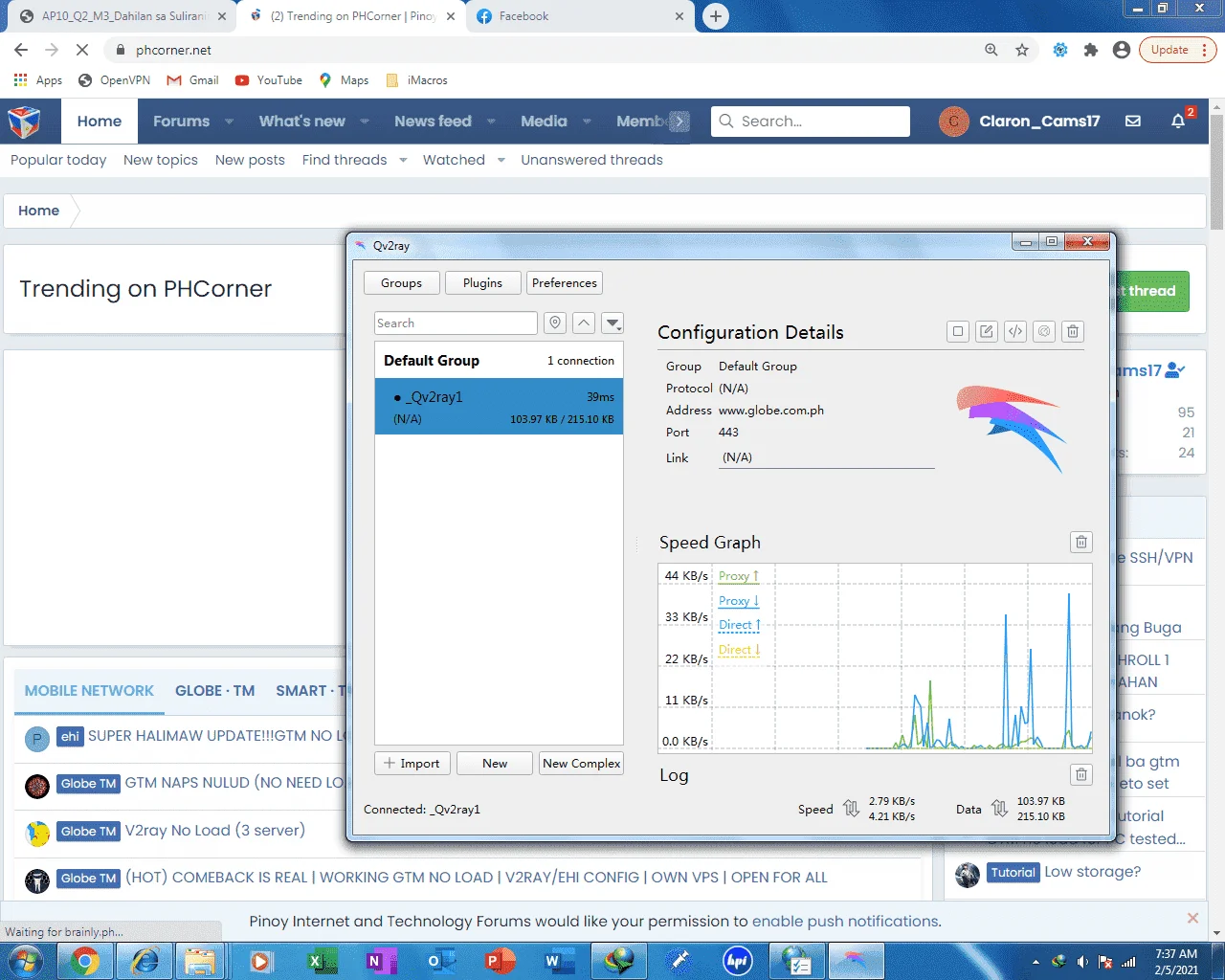Click the latency test icon in Configuration Details
This screenshot has width=1225, height=980.
[x=1044, y=332]
